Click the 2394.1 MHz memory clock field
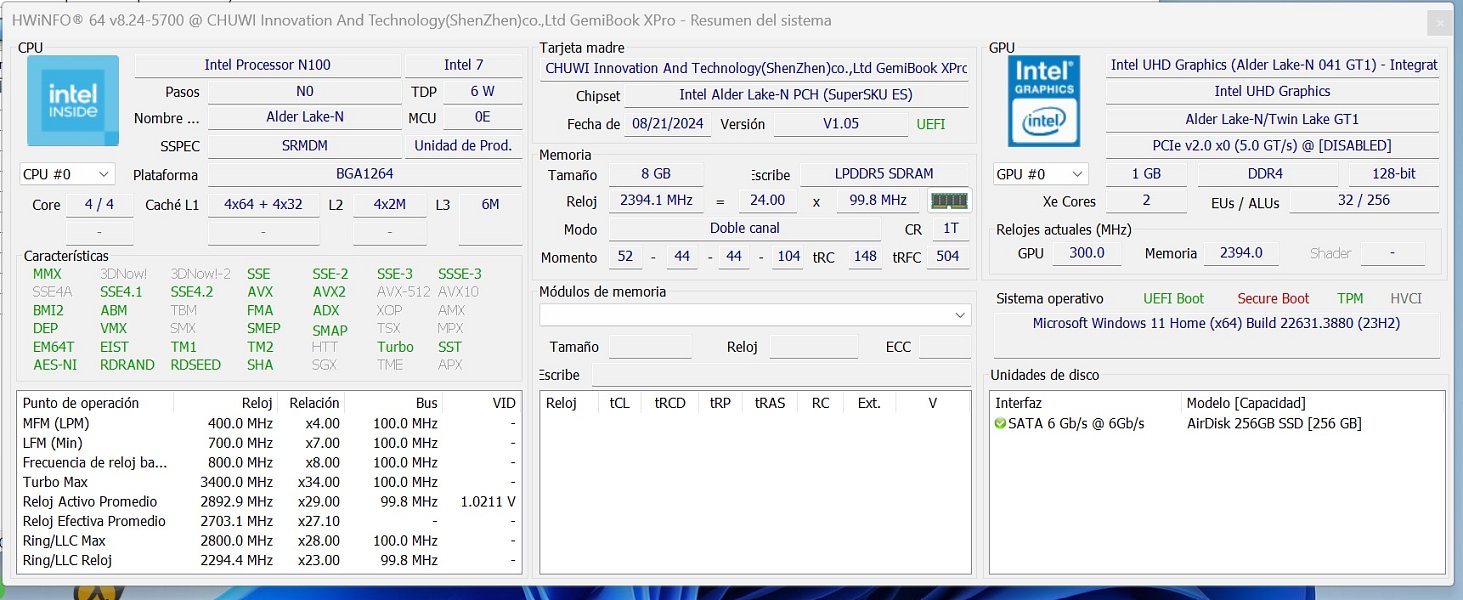The width and height of the screenshot is (1463, 600). point(655,201)
